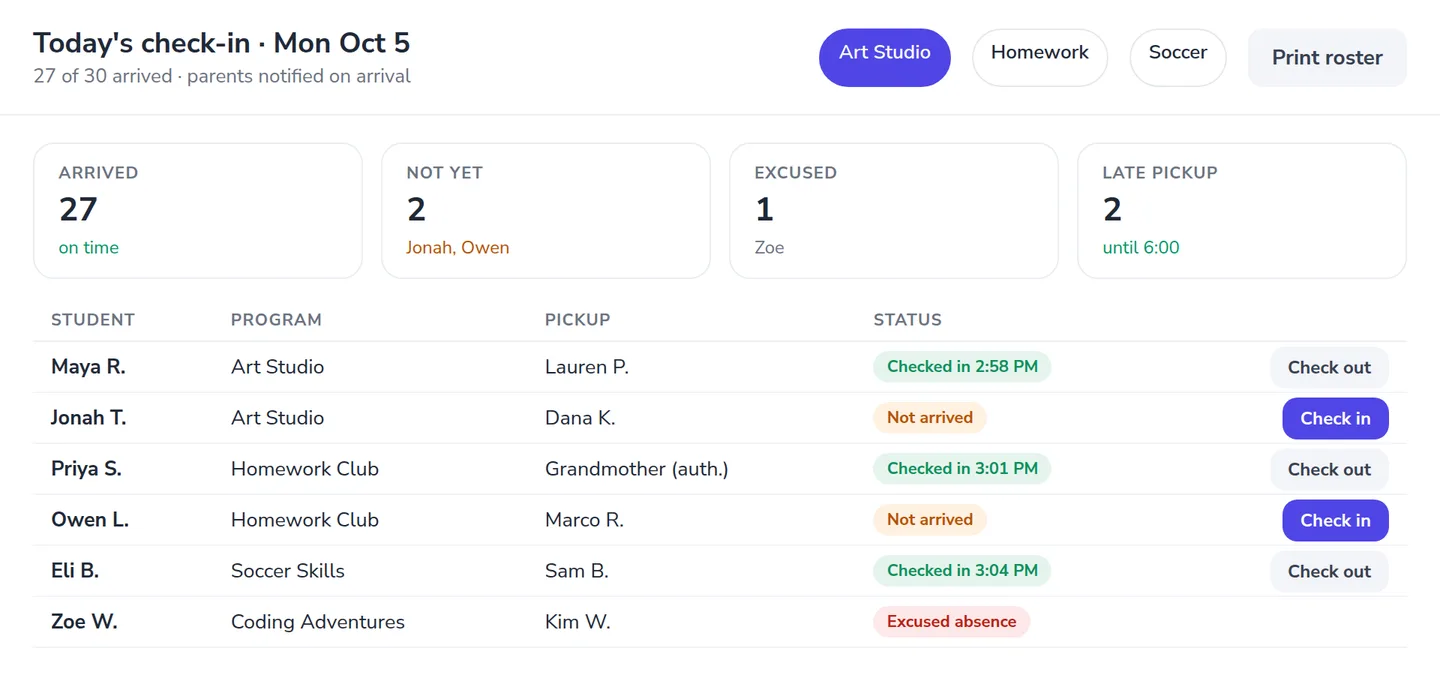Open the Late Pickup summary card

click(1242, 210)
